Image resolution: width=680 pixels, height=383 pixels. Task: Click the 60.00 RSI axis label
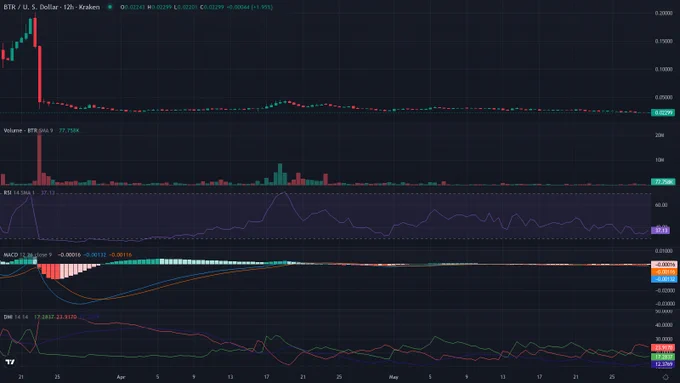(x=661, y=205)
